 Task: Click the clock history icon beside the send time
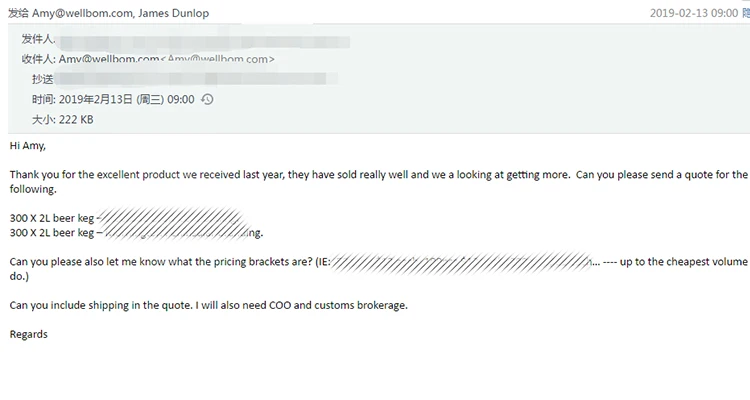tap(207, 100)
